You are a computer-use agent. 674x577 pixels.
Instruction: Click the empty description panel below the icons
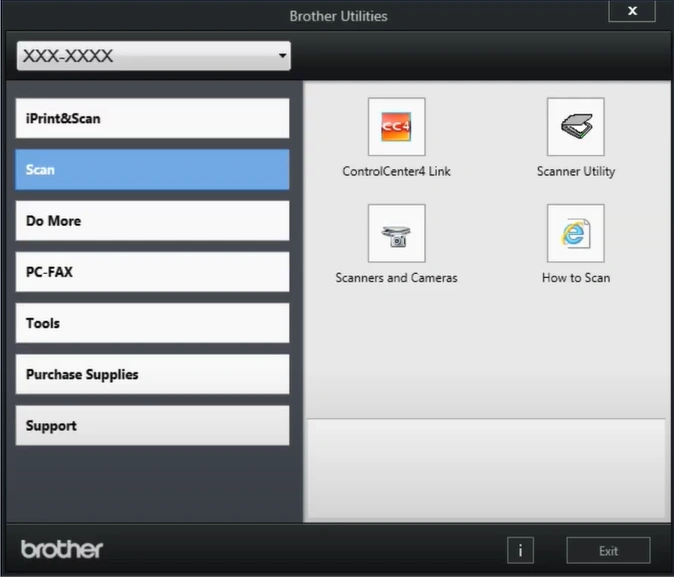[x=485, y=468]
